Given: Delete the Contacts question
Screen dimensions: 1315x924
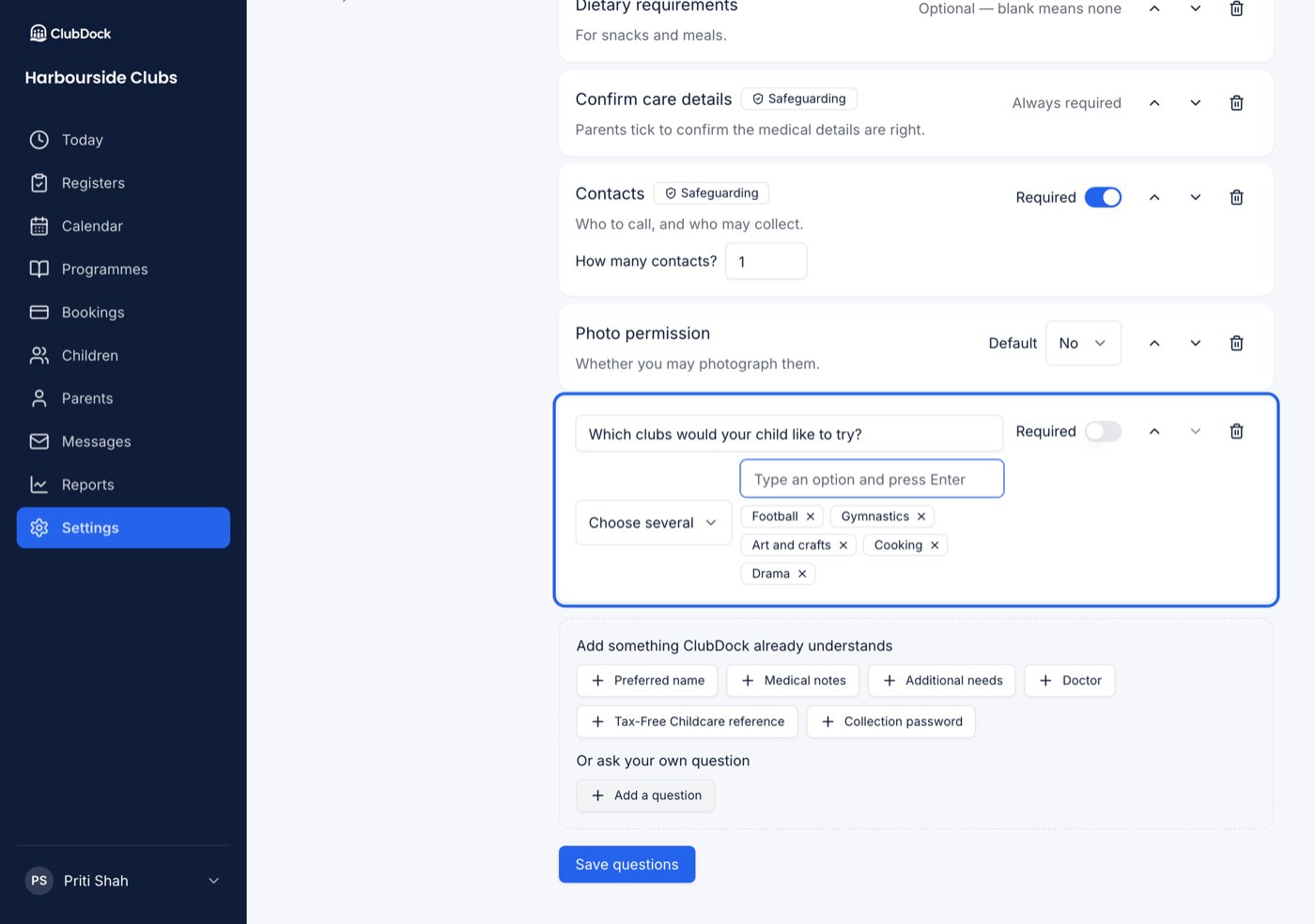Looking at the screenshot, I should [x=1236, y=197].
